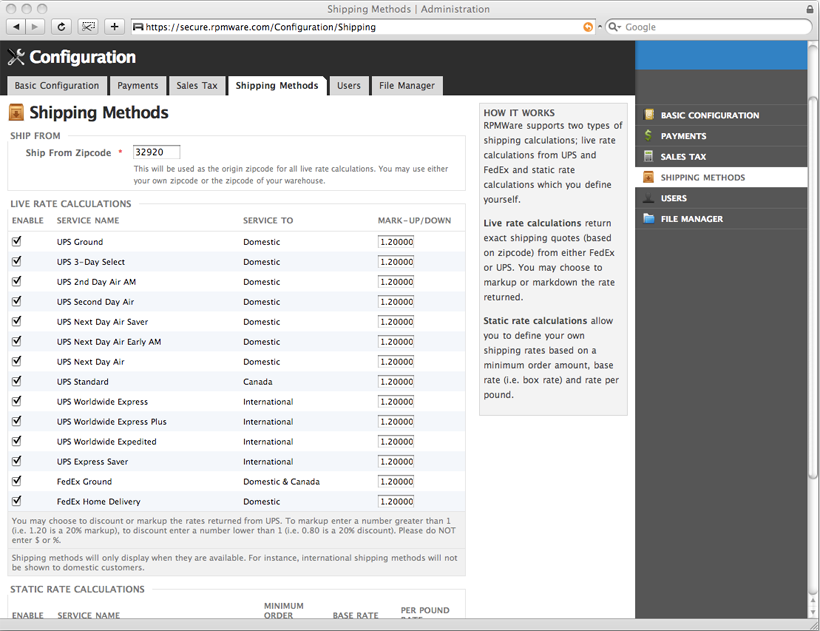The image size is (820, 631).
Task: Click the secure lock icon in title bar
Action: (810, 9)
